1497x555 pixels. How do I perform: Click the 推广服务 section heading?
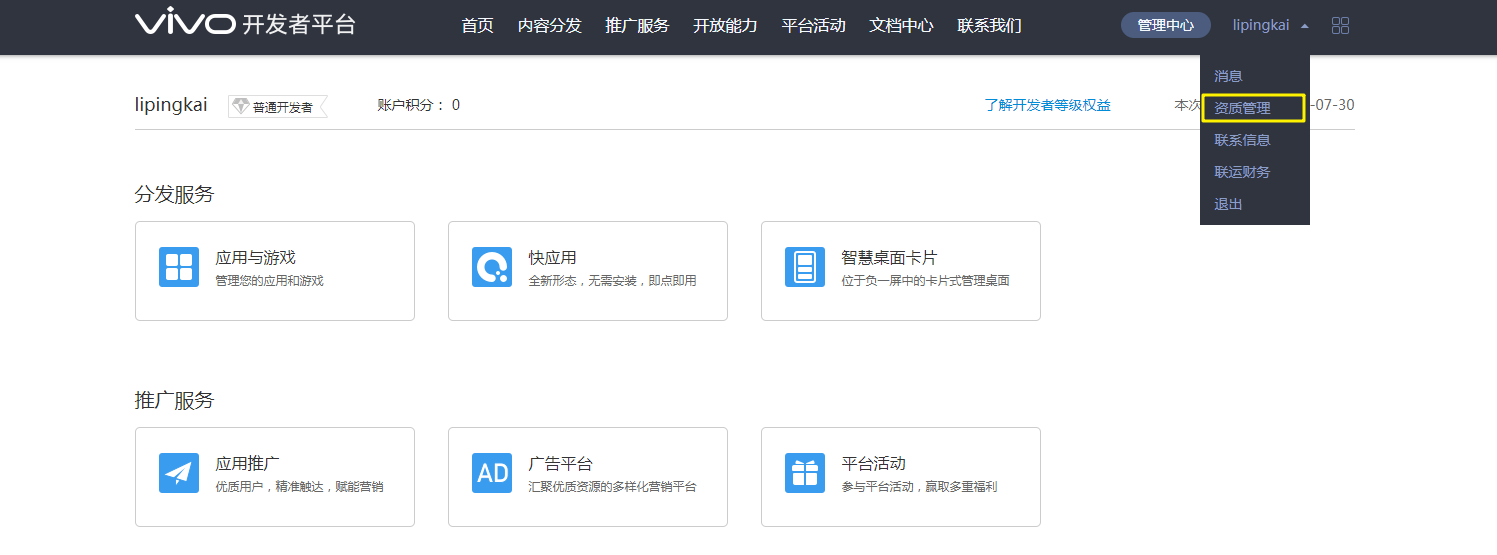point(174,400)
